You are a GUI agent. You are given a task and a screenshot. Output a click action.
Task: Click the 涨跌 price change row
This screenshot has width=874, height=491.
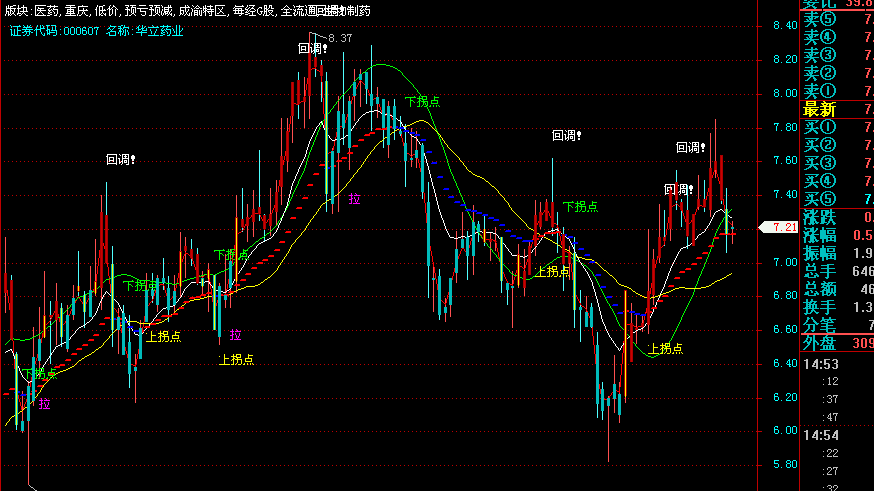coord(838,217)
